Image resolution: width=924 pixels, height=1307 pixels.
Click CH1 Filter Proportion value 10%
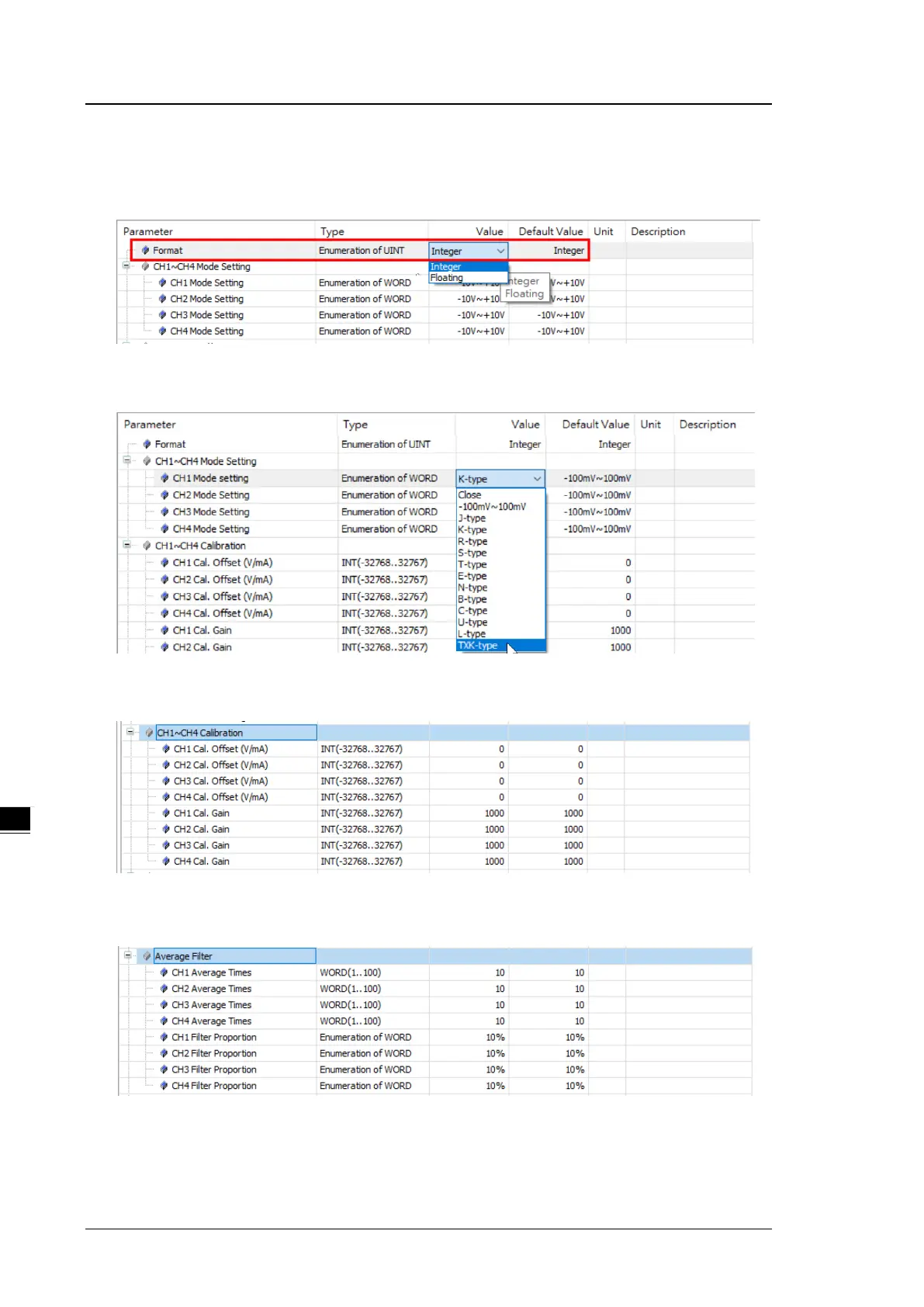(495, 1038)
